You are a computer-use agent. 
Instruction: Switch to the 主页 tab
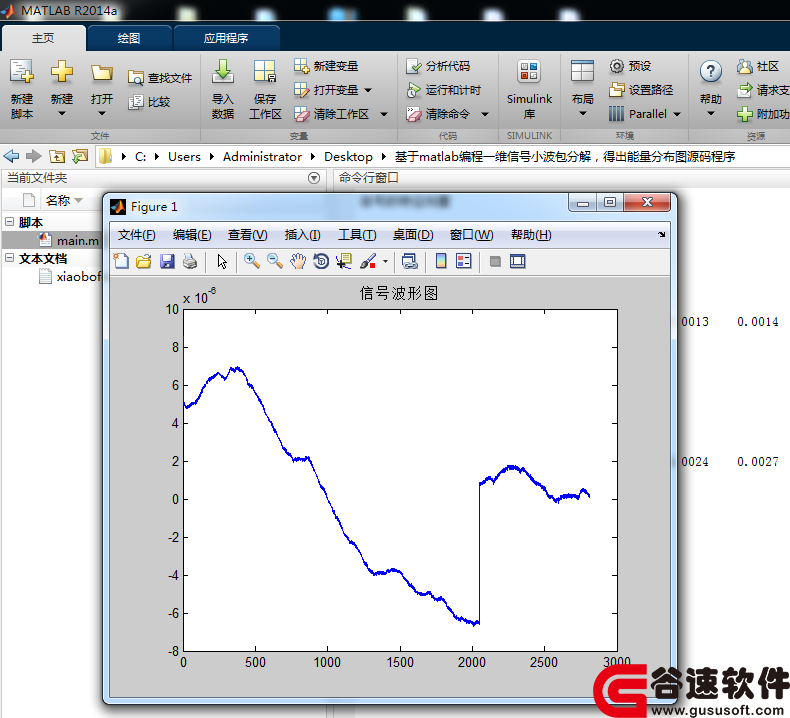[43, 38]
